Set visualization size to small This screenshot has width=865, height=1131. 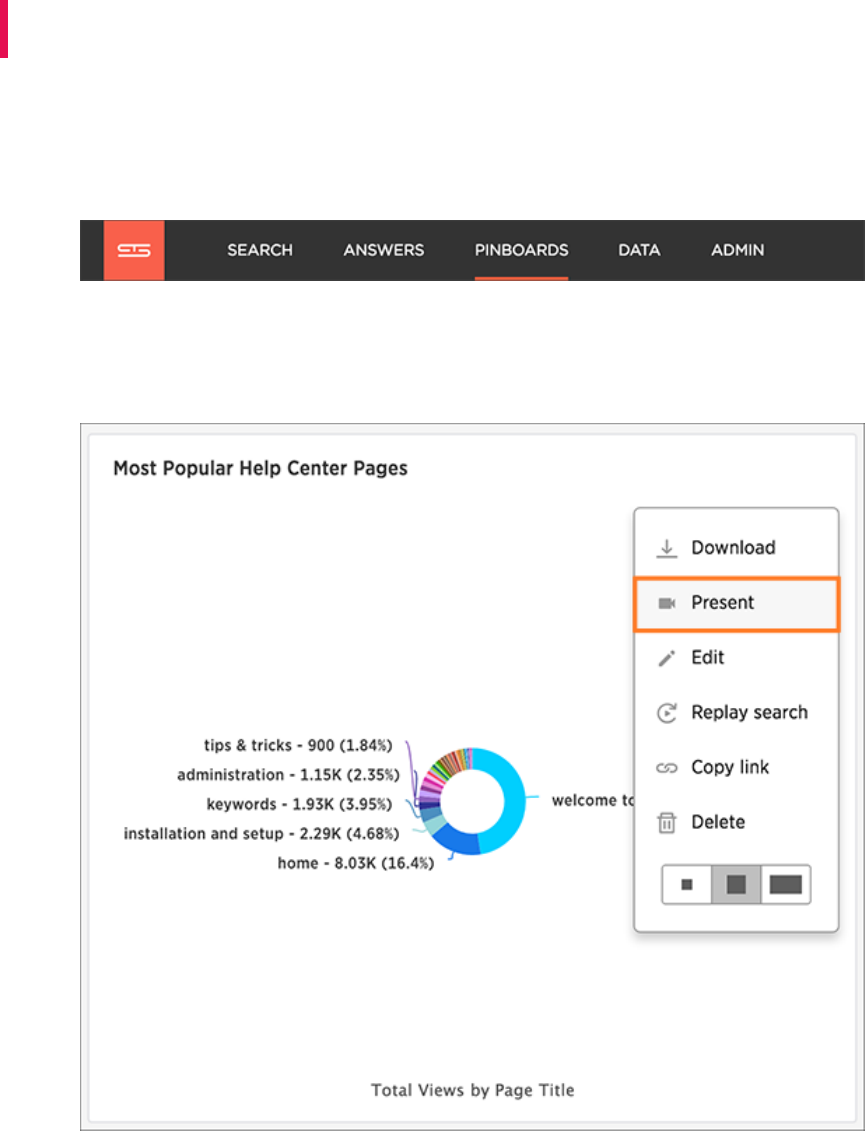pyautogui.click(x=687, y=884)
